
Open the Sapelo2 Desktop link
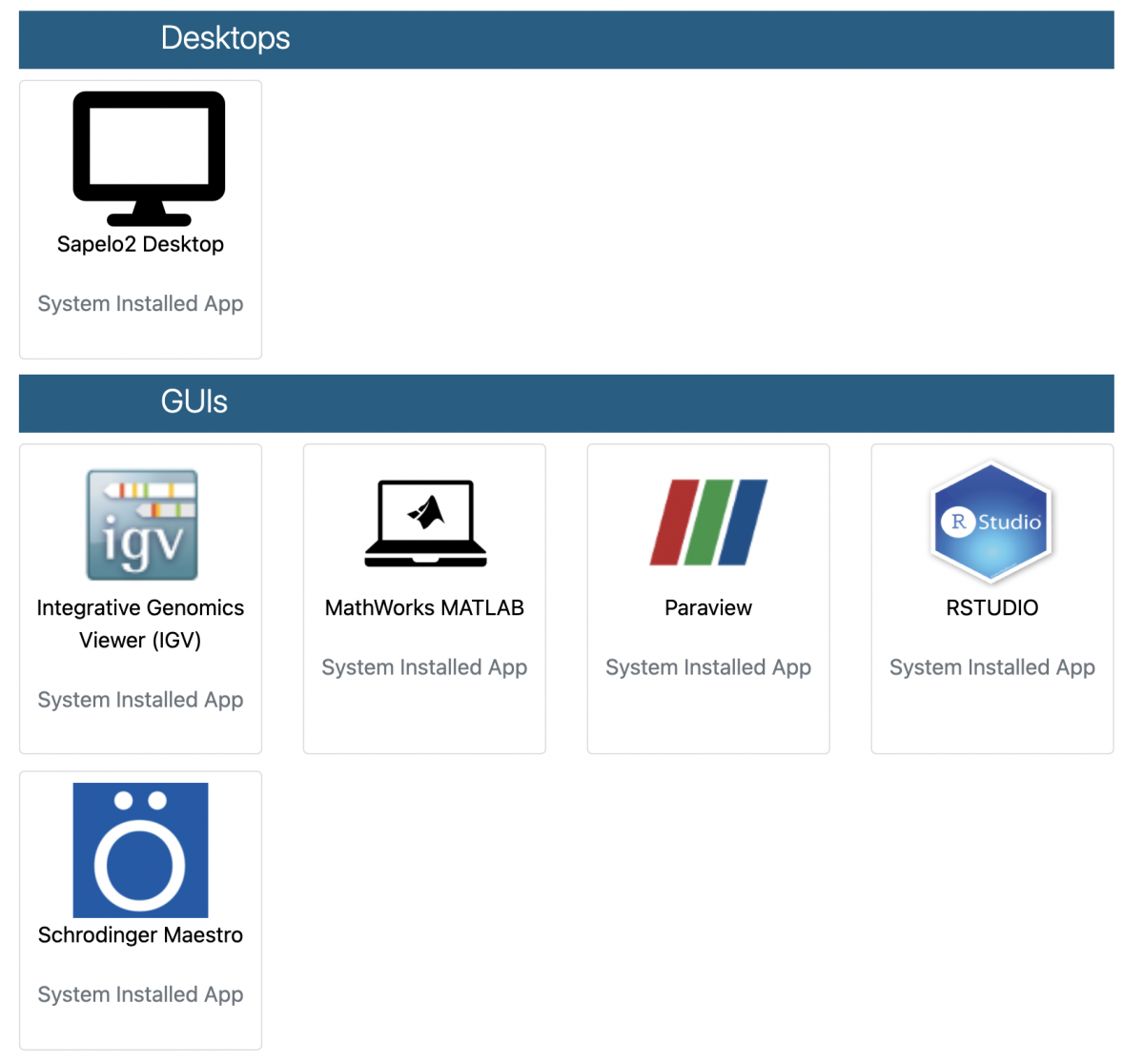click(x=140, y=244)
